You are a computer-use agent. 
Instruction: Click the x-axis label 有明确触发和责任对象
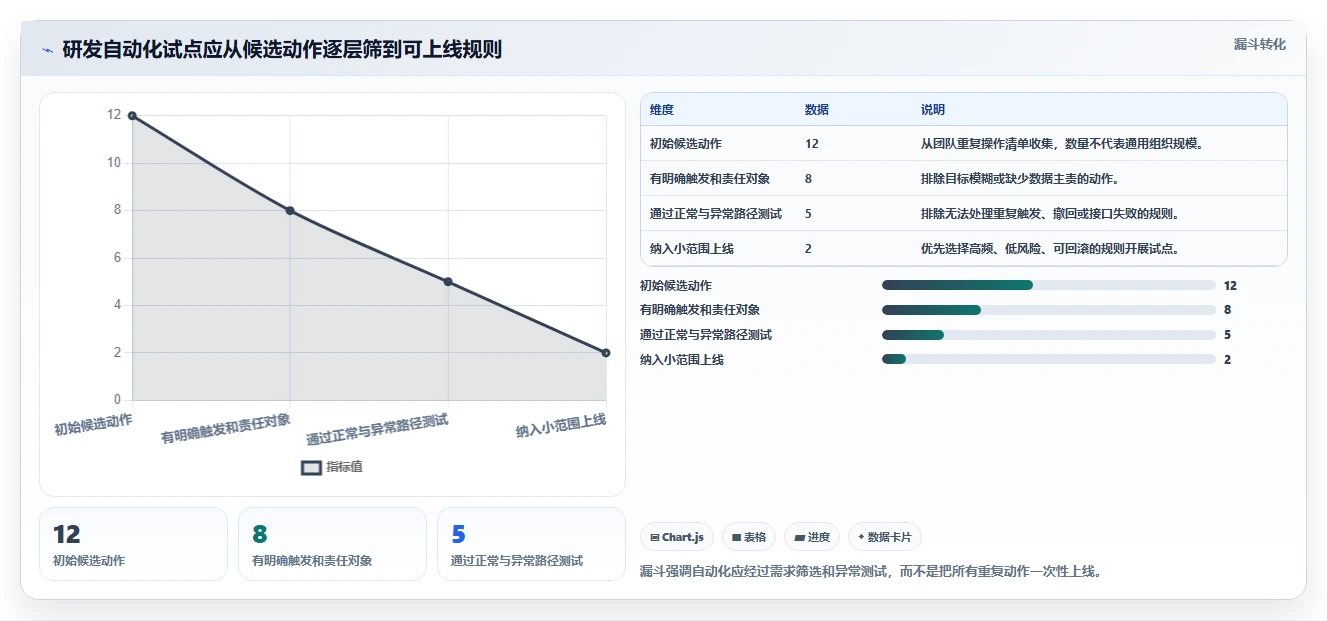pos(226,428)
